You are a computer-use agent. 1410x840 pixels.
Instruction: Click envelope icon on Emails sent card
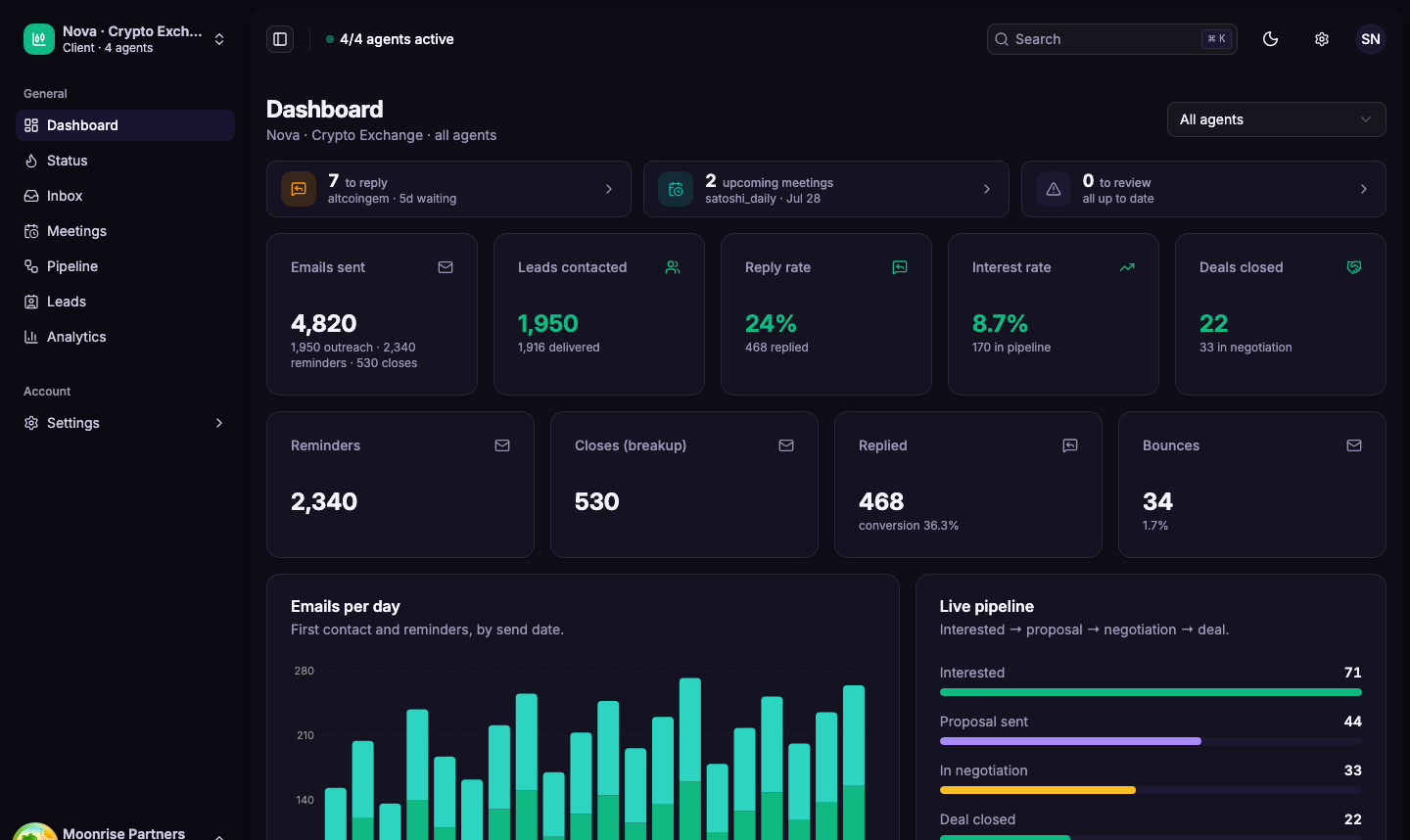(x=446, y=267)
